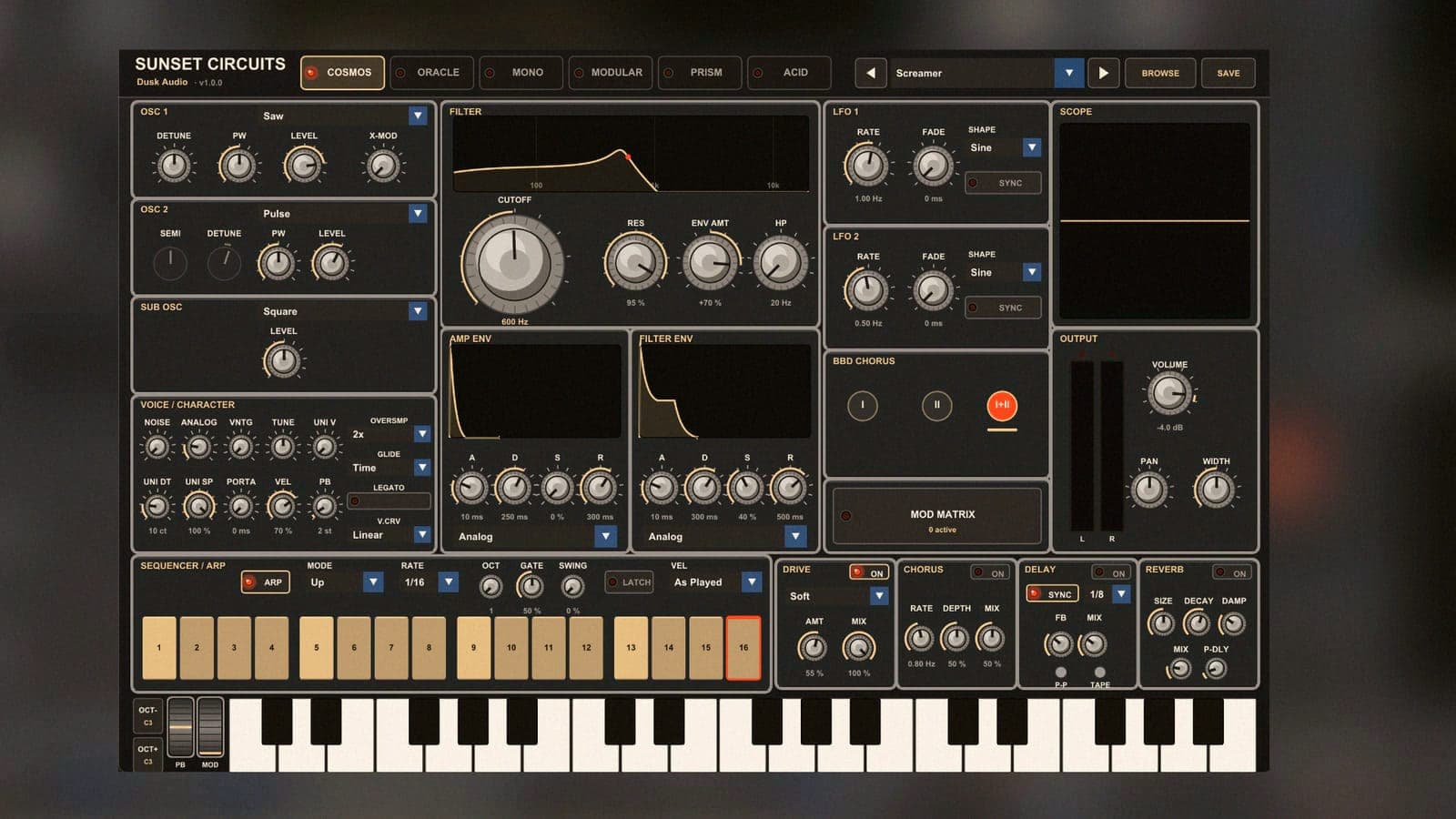Load the previous preset with left arrow

pos(870,73)
